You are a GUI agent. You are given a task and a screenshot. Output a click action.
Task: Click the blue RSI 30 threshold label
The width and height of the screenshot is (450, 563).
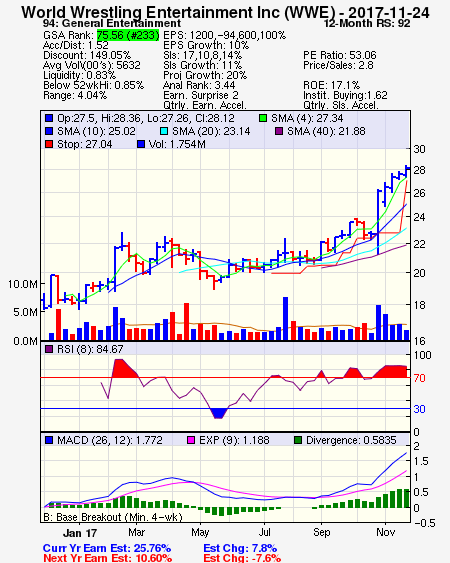click(419, 409)
